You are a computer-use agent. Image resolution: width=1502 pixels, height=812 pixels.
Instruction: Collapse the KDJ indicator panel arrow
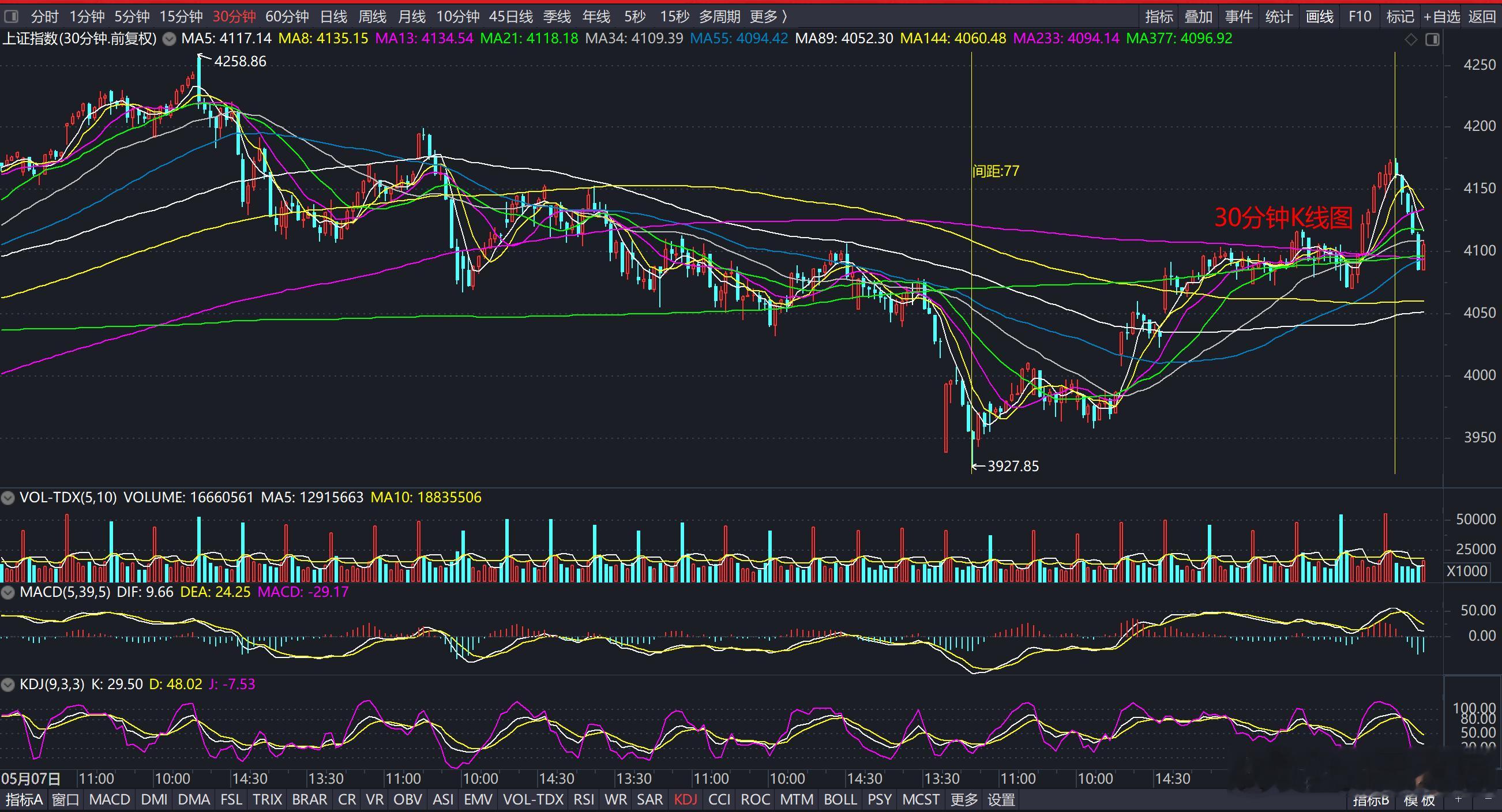[x=7, y=685]
